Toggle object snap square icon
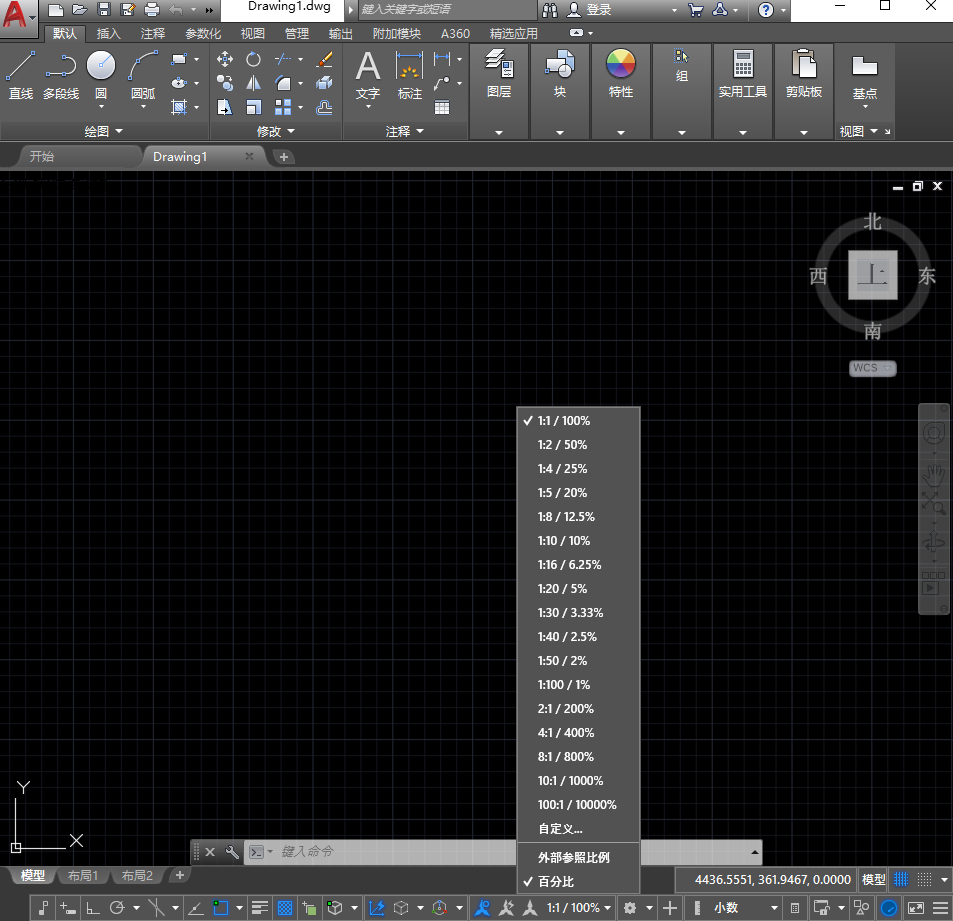This screenshot has height=921, width=953. tap(221, 908)
